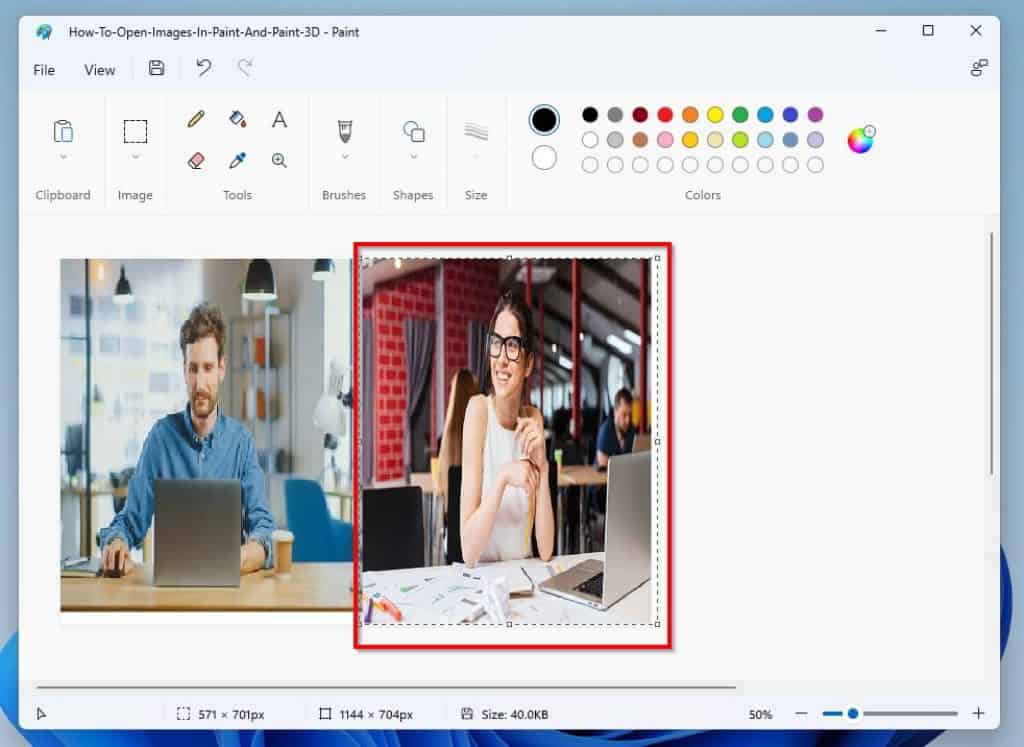This screenshot has width=1024, height=747.
Task: Select Color 2 white secondary circle
Action: point(544,158)
